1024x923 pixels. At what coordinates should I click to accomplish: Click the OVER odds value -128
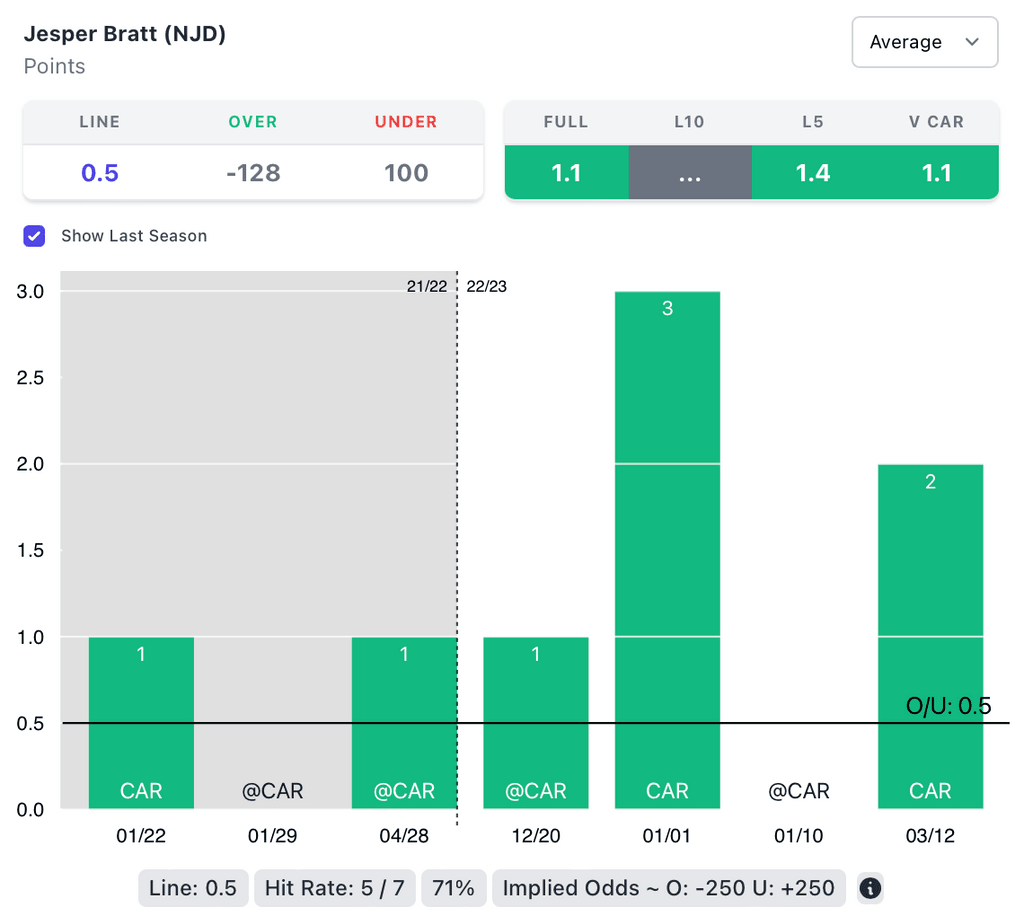[x=253, y=173]
